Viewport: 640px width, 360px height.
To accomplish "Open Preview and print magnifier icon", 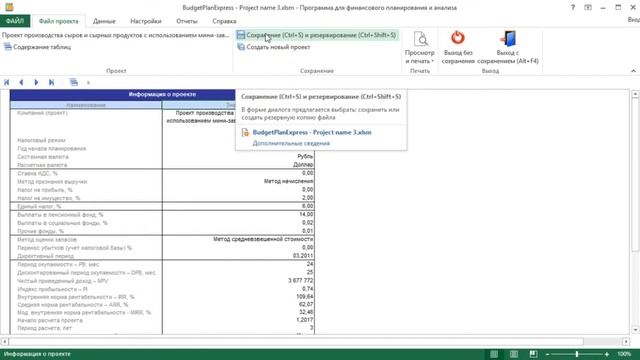I will click(420, 39).
